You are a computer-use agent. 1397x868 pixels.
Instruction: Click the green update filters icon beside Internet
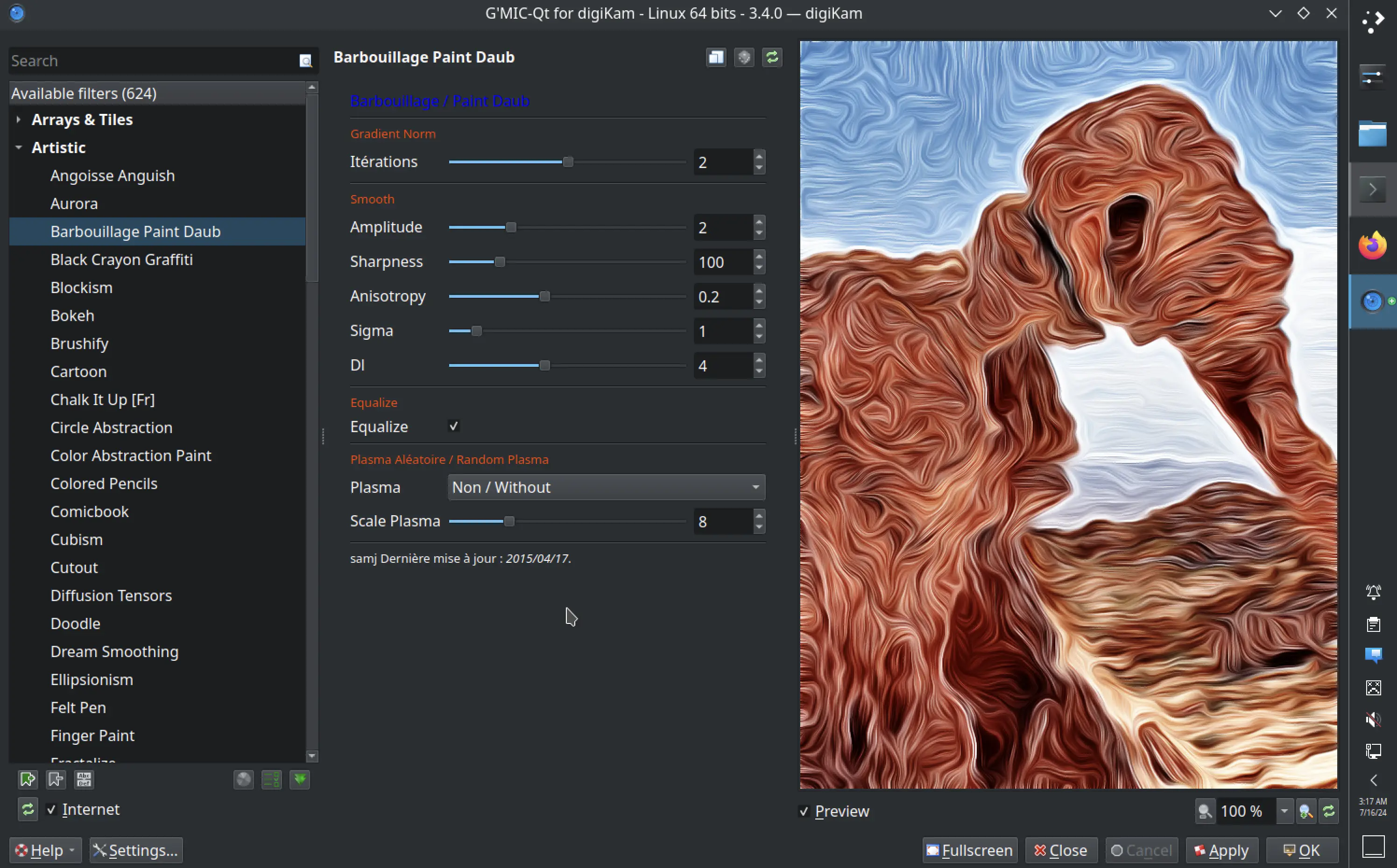[x=28, y=810]
